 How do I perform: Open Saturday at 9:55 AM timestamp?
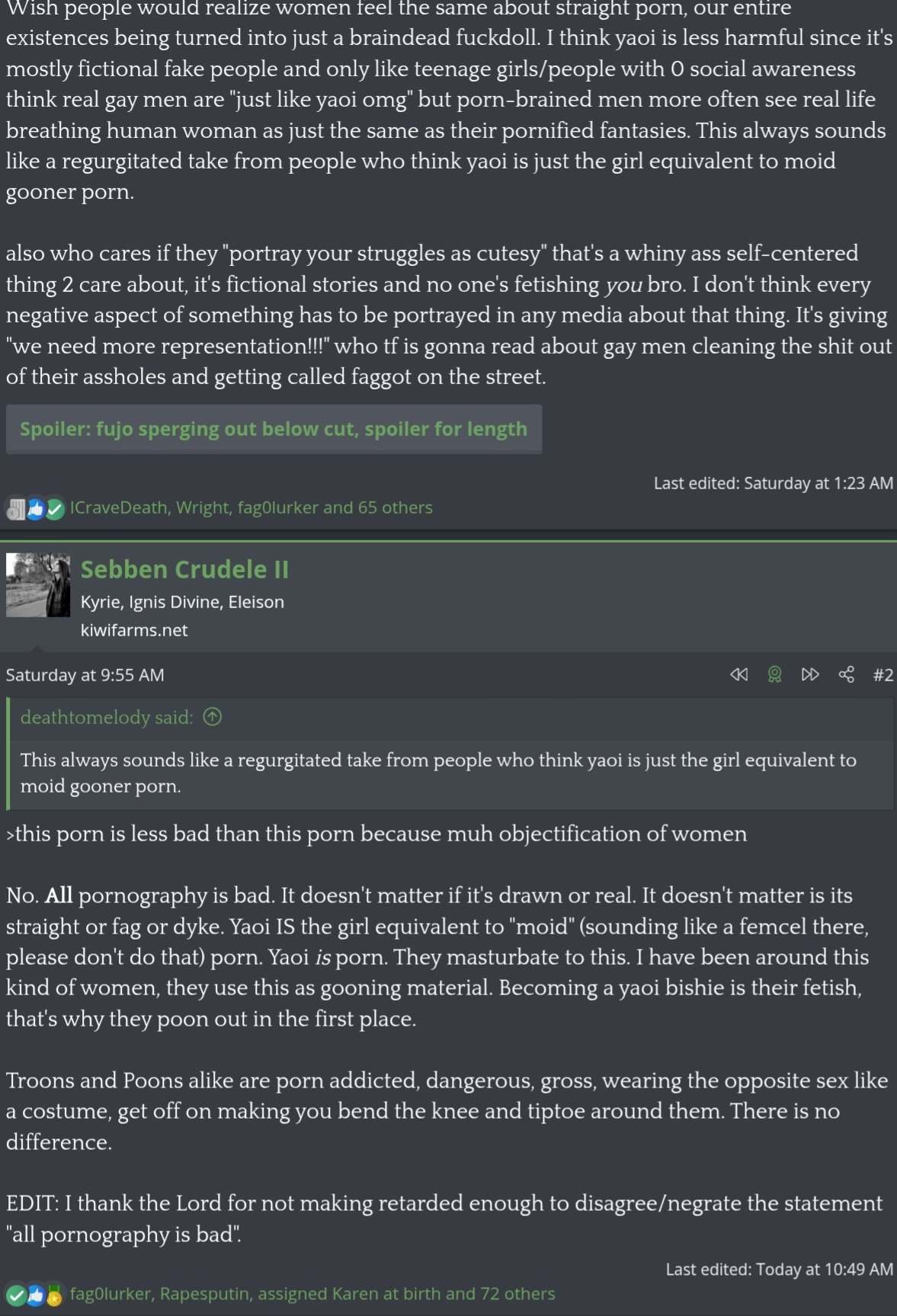pyautogui.click(x=85, y=674)
